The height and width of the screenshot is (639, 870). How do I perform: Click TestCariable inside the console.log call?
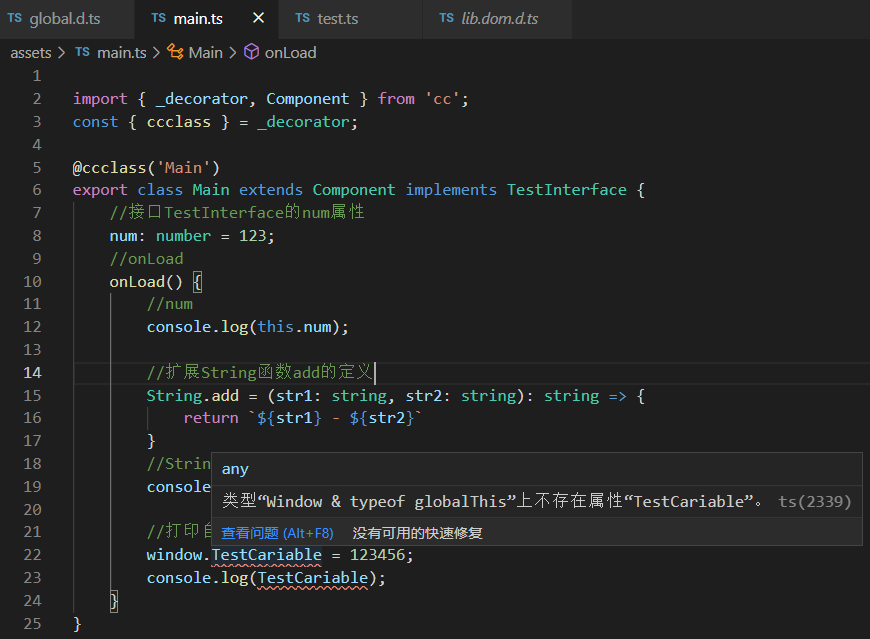pyautogui.click(x=314, y=578)
